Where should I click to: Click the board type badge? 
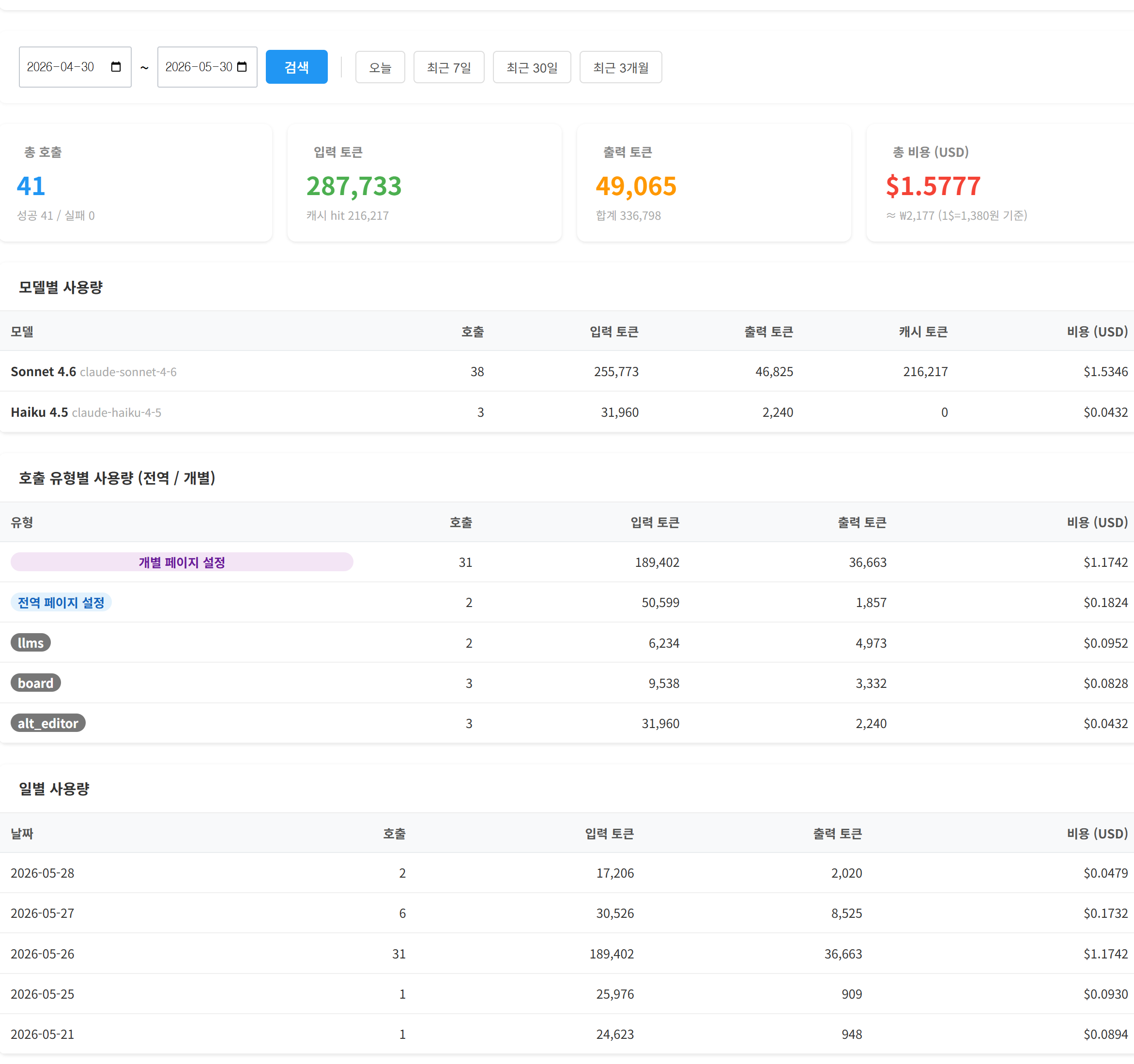[35, 683]
